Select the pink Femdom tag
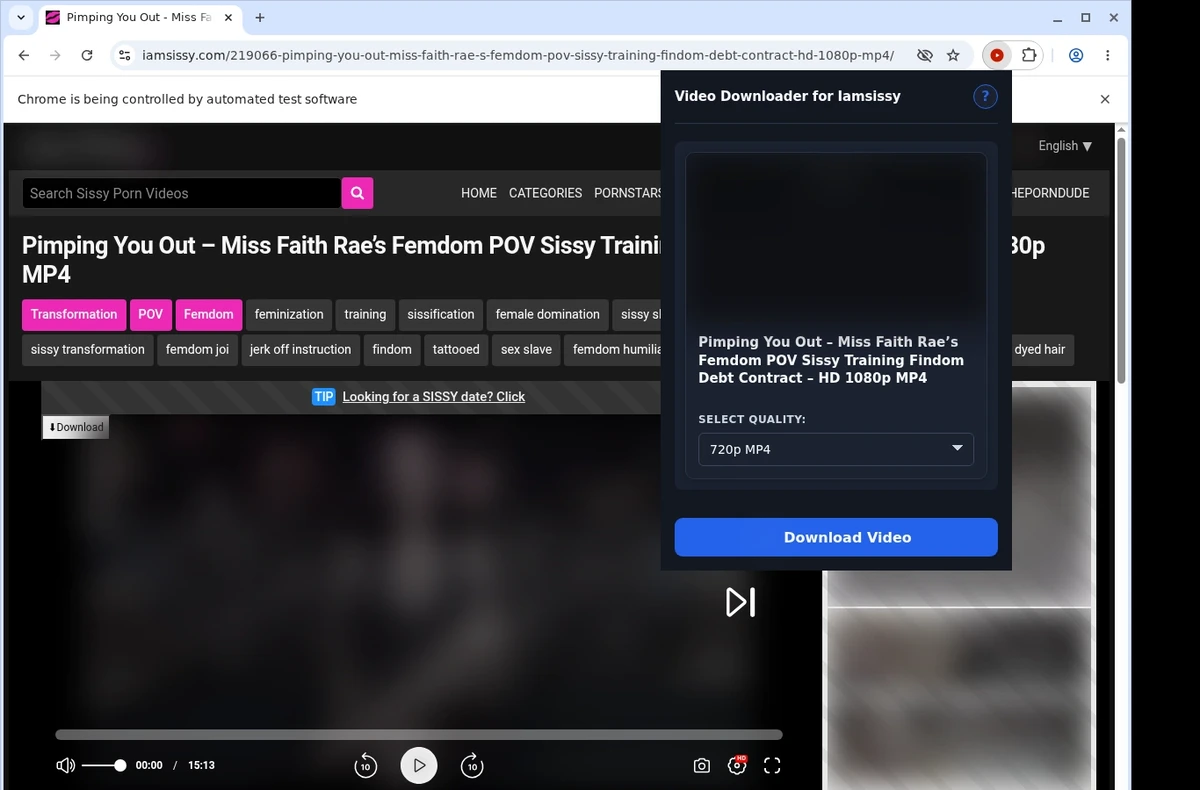Viewport: 1200px width, 790px height. [208, 314]
